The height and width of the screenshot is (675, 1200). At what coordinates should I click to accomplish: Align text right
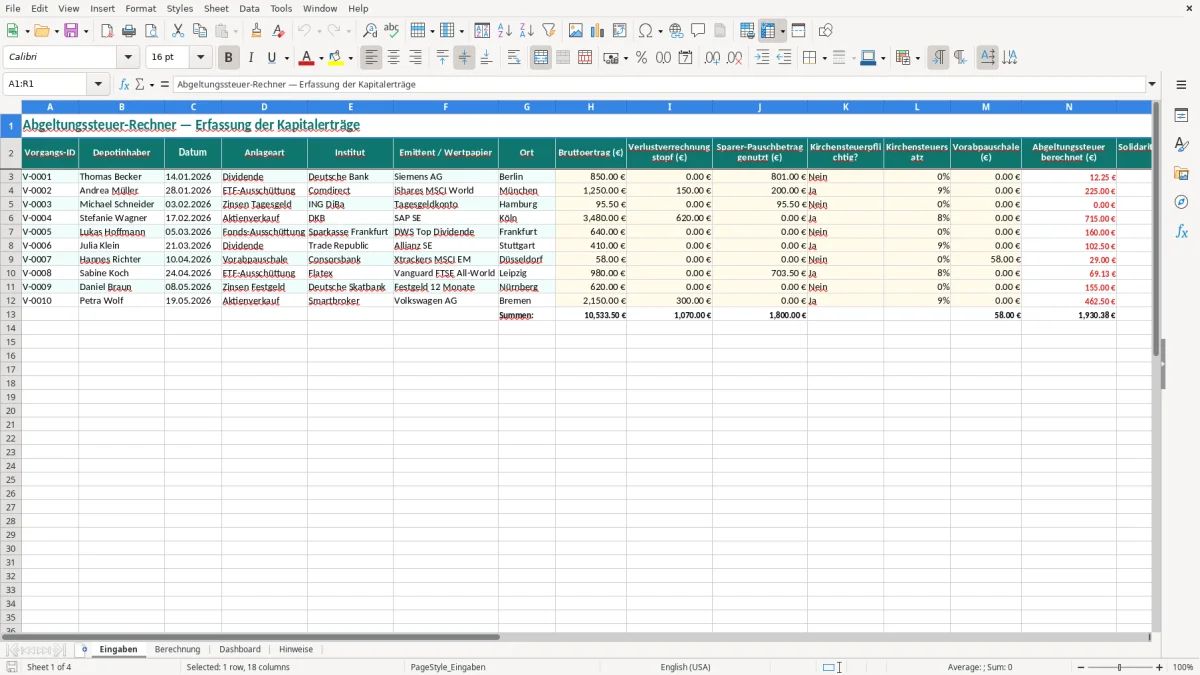tap(416, 58)
